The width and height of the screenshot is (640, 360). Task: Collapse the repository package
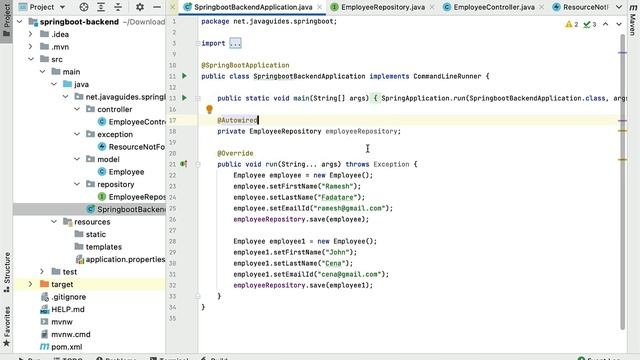click(x=77, y=184)
